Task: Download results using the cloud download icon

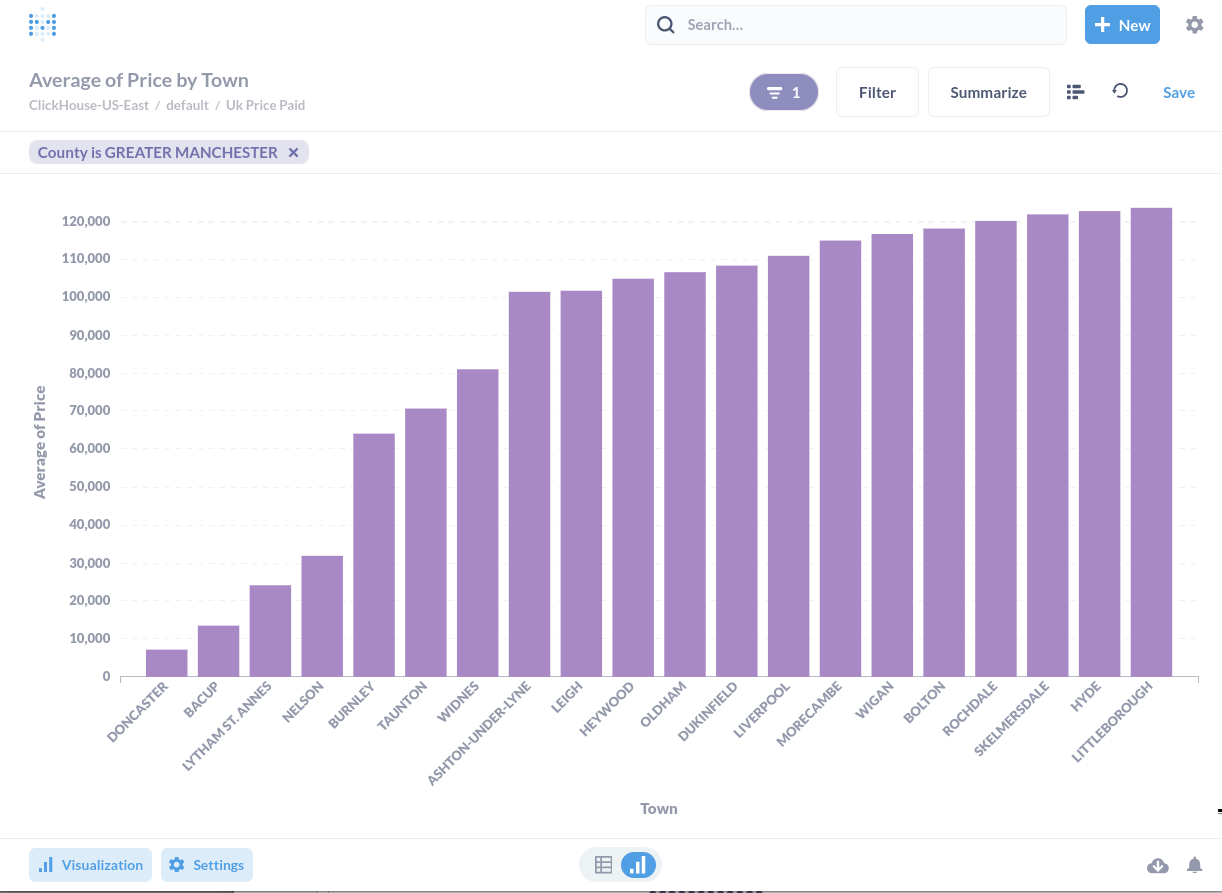Action: pos(1158,864)
